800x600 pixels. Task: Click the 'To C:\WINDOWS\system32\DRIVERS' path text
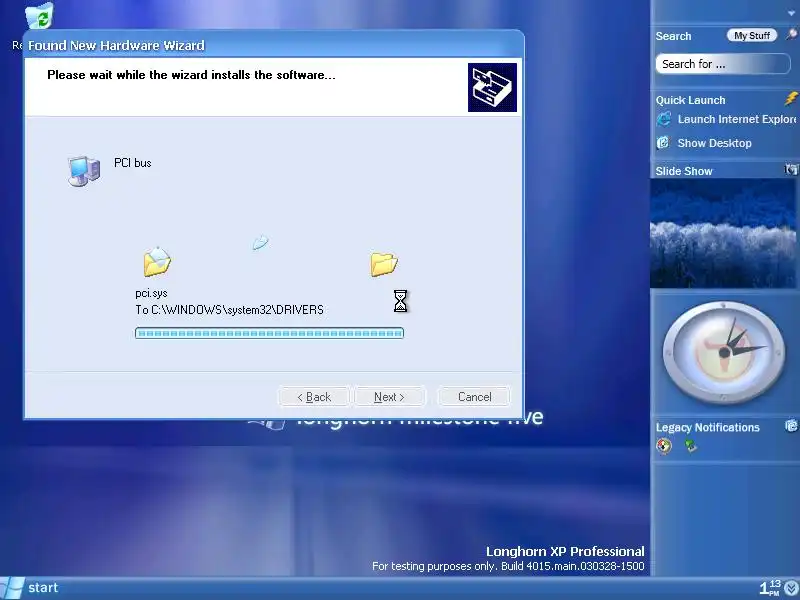tap(229, 310)
